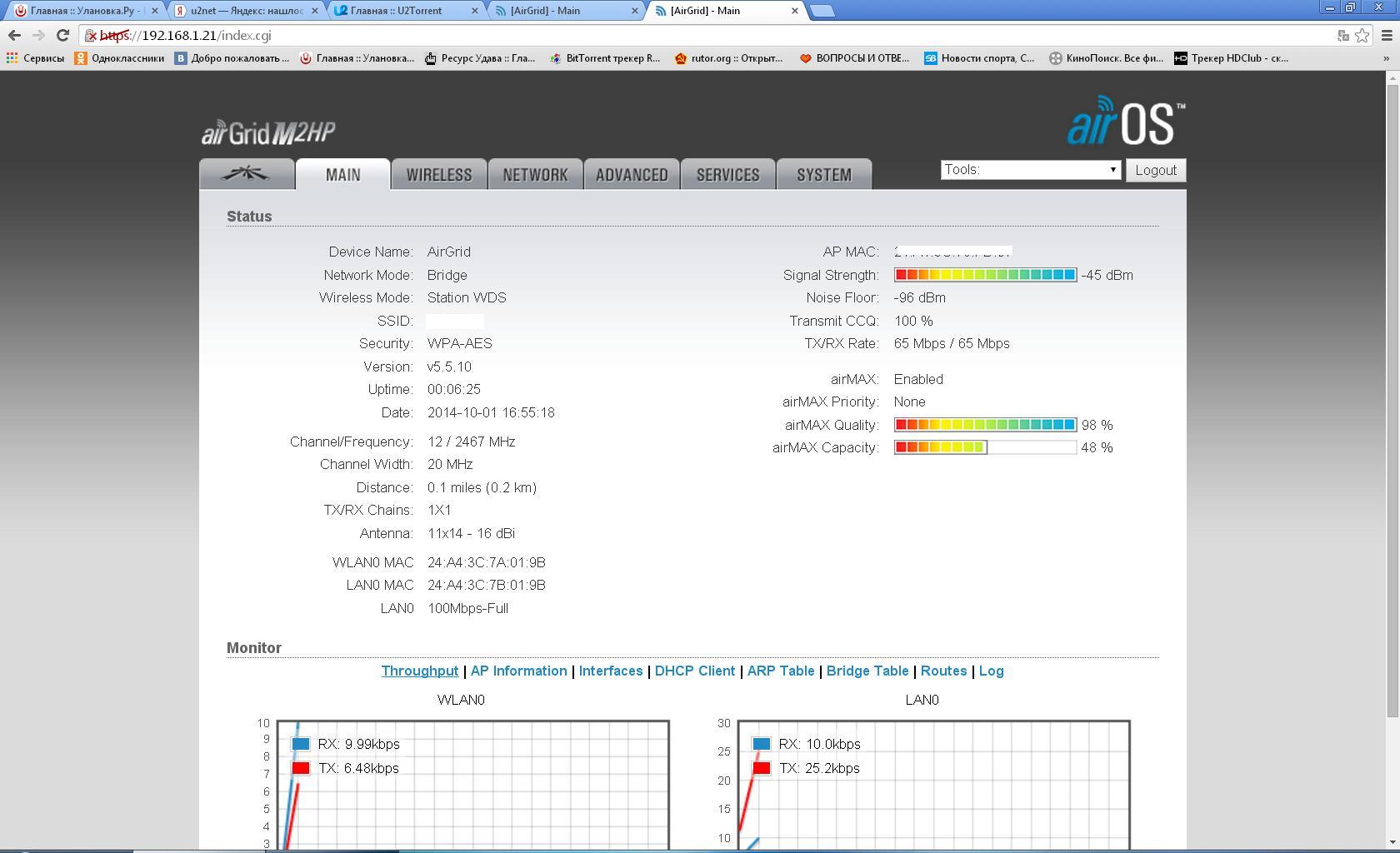The width and height of the screenshot is (1400, 853).
Task: Open Log link
Action: [991, 671]
